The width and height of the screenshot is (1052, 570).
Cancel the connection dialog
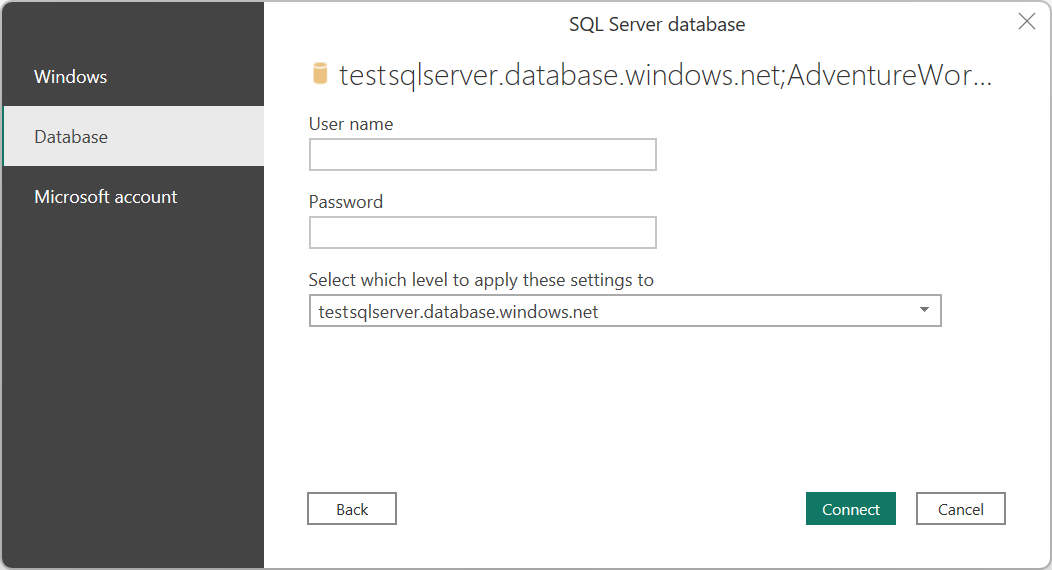click(960, 509)
